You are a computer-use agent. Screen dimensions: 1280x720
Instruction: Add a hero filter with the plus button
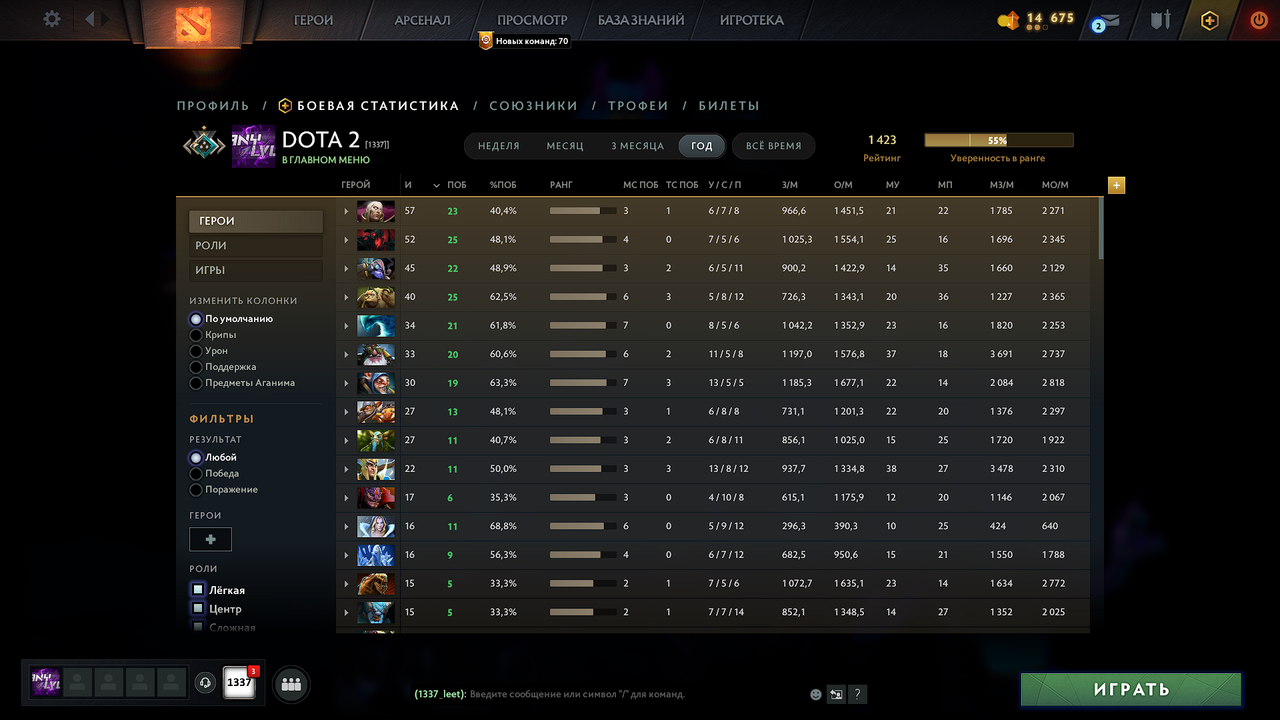point(210,539)
